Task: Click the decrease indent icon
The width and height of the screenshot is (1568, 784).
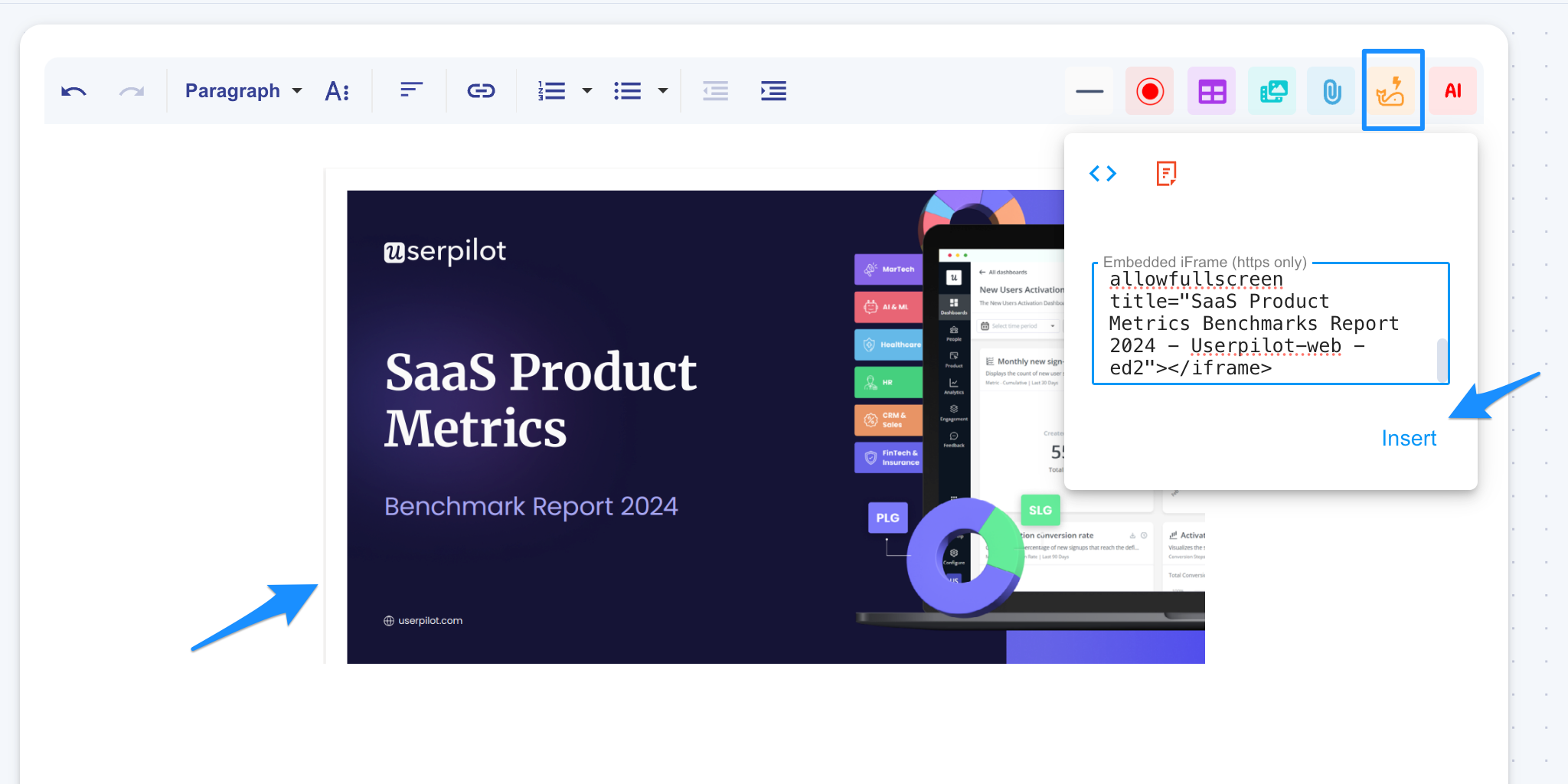Action: point(715,91)
